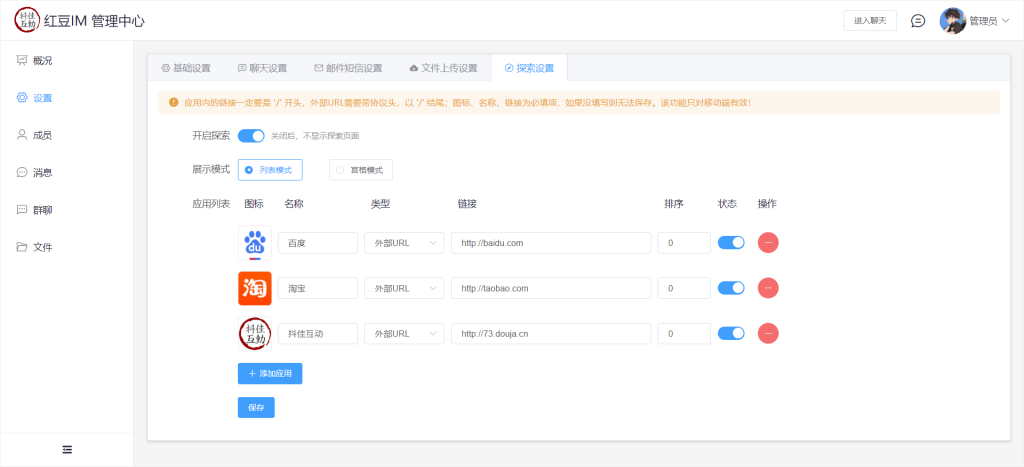Disable the 淘宝 status switch
This screenshot has height=467, width=1024.
[731, 288]
